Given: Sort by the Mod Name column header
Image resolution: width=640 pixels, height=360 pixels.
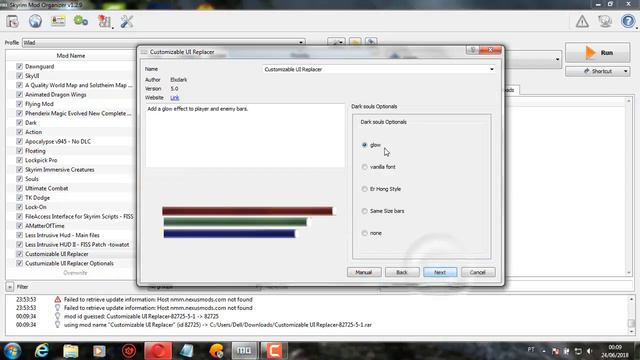Looking at the screenshot, I should point(71,56).
